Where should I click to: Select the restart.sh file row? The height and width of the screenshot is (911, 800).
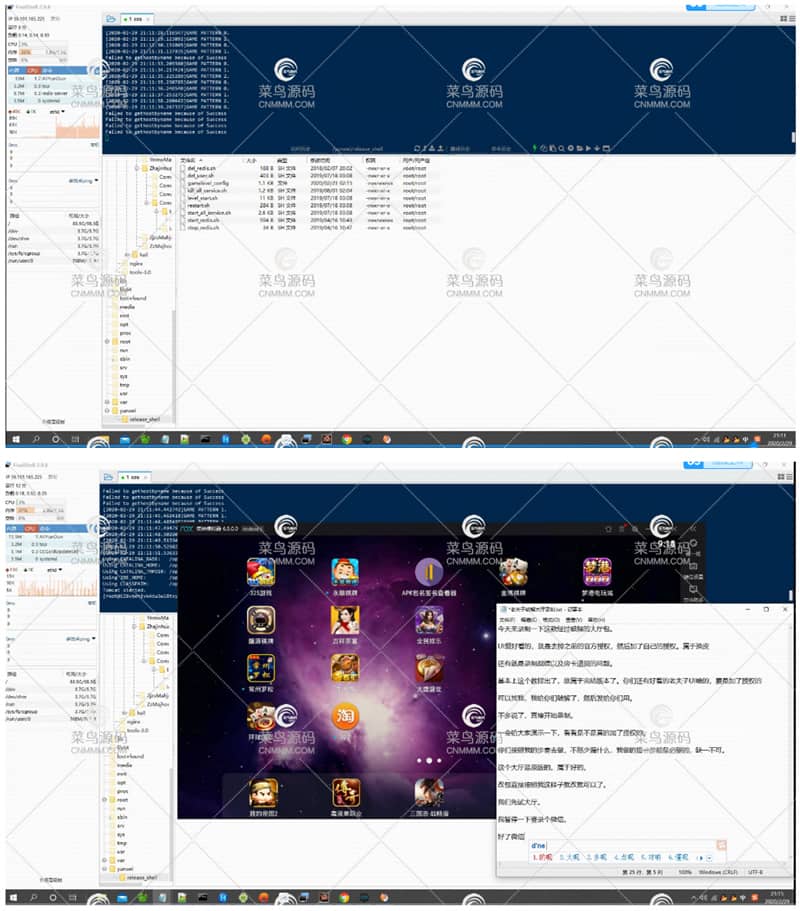coord(305,205)
